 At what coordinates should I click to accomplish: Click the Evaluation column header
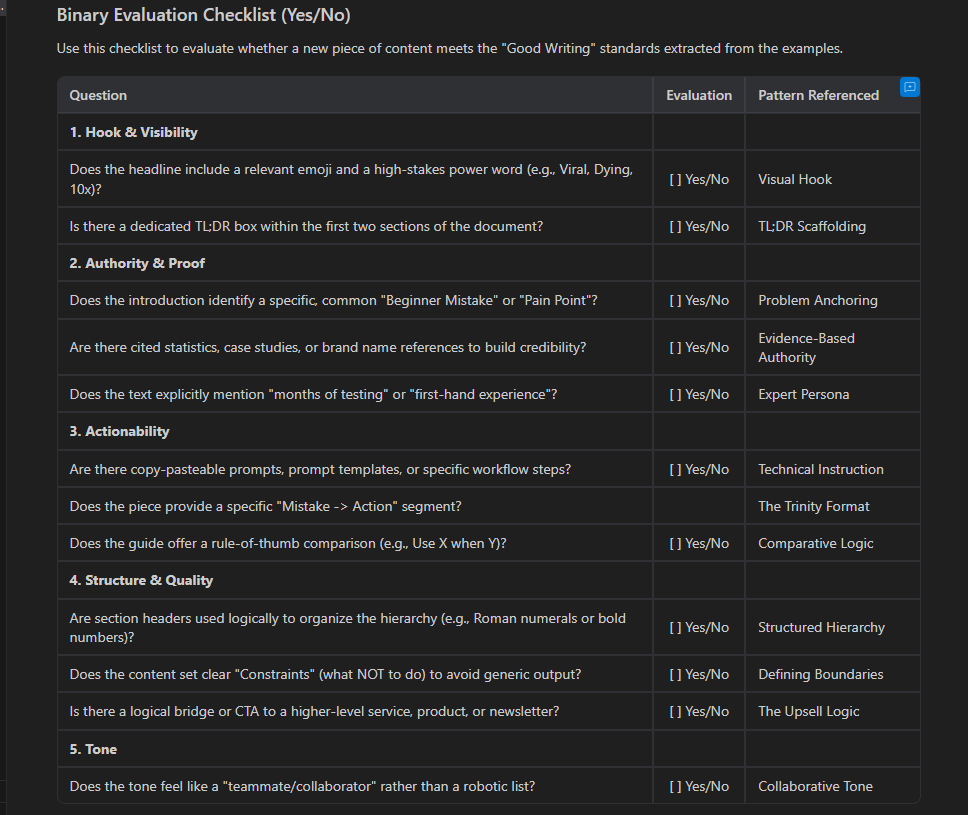point(699,96)
